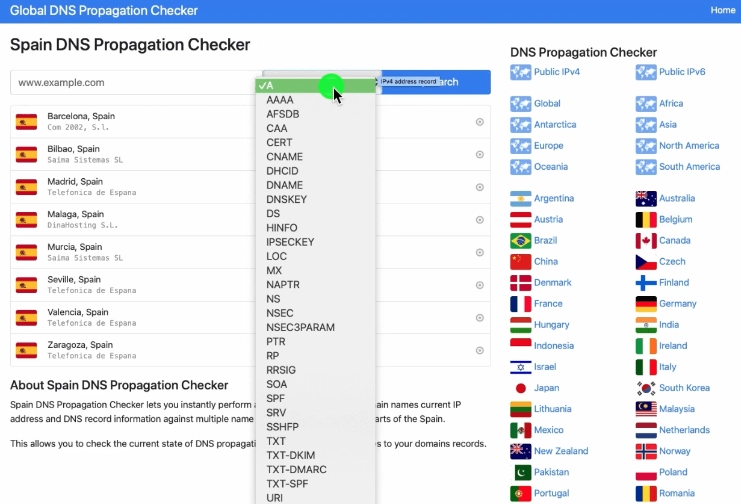Select the IPSECKEY record option
Viewport: 741px width, 504px height.
(315, 242)
